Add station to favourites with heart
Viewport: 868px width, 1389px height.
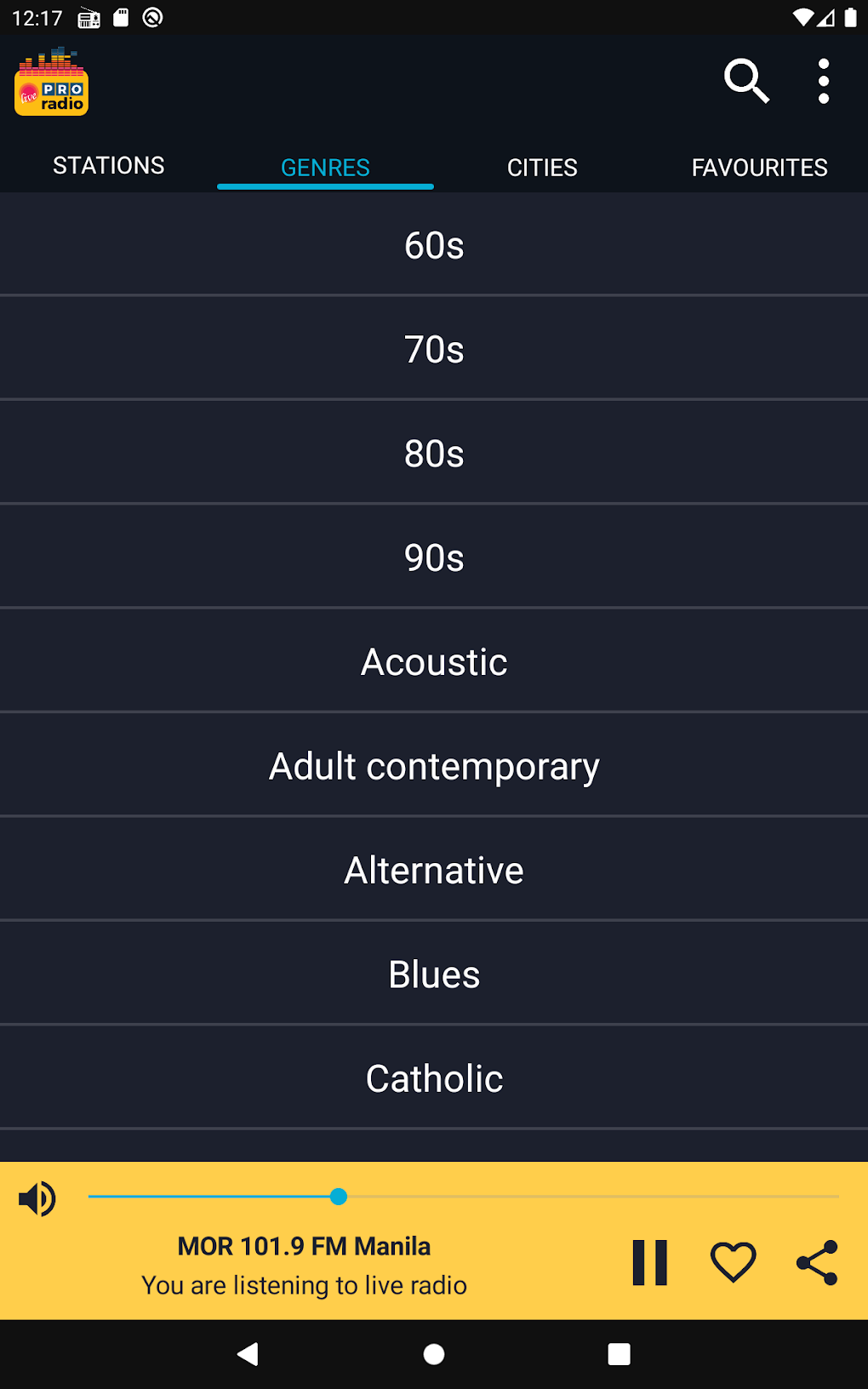tap(733, 1261)
